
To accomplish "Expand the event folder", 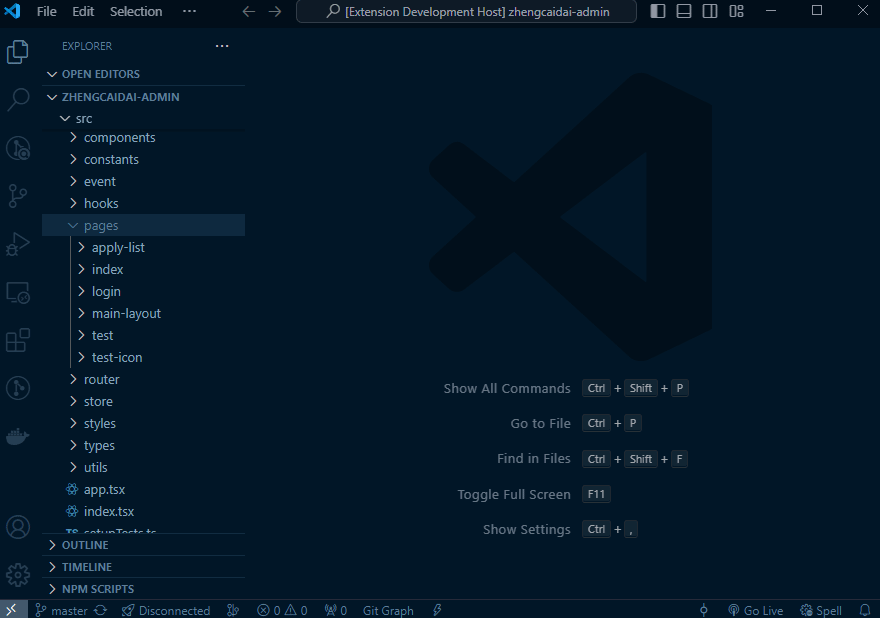I will coord(144,181).
